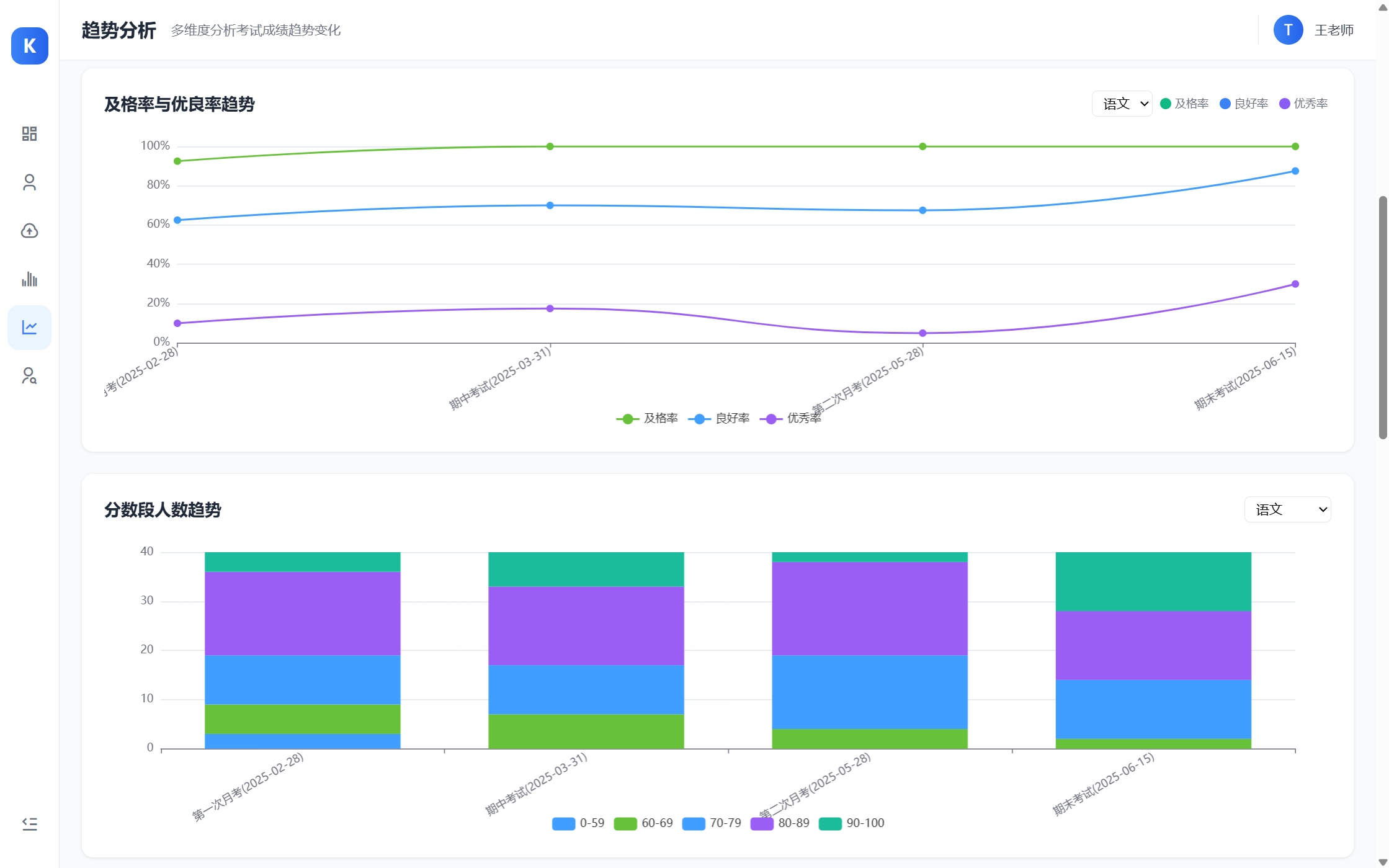The image size is (1389, 868).
Task: Open the person search icon in sidebar
Action: click(x=29, y=375)
